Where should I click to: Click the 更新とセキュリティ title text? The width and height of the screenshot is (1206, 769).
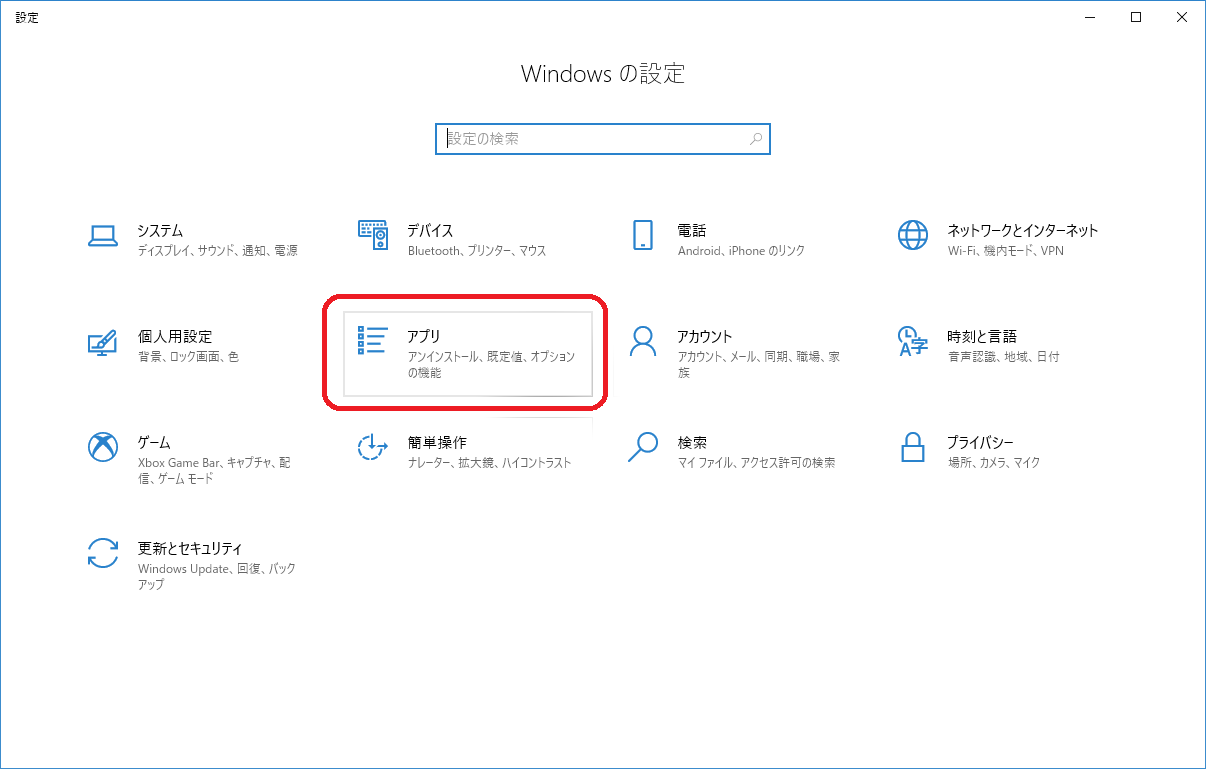190,548
